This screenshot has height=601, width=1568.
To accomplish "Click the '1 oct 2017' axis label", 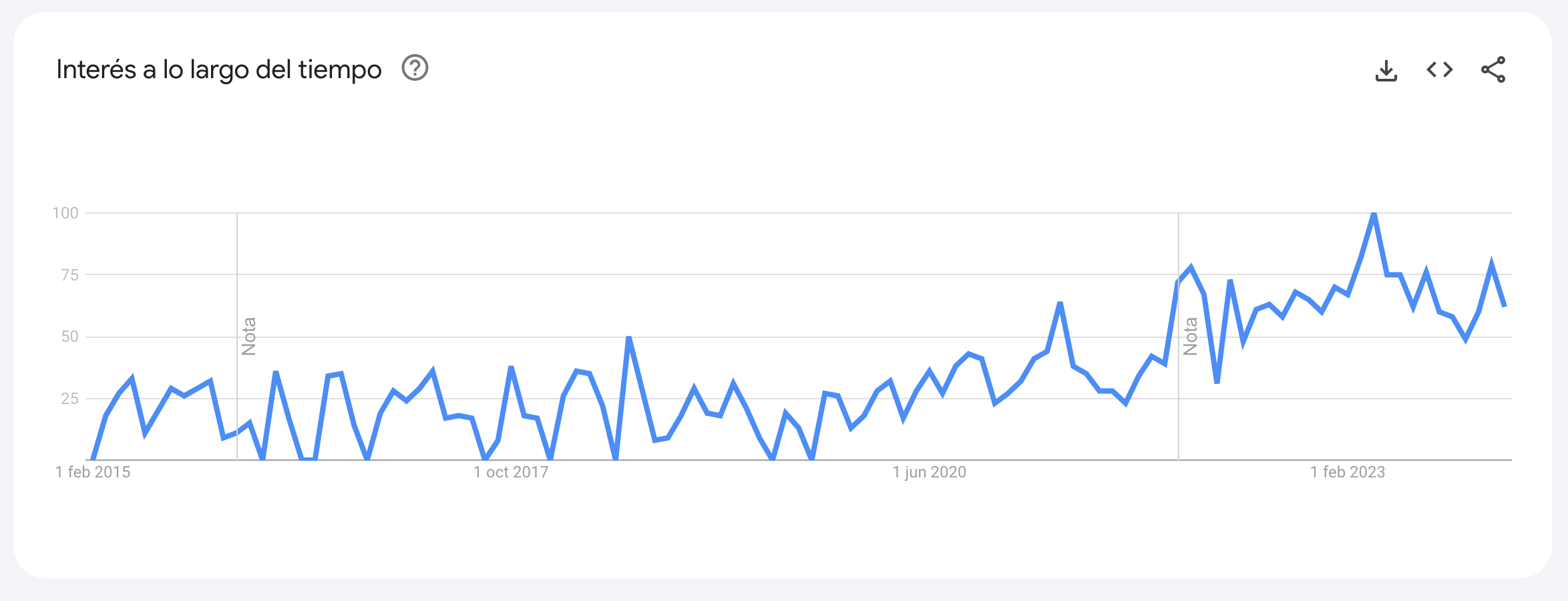I will click(x=511, y=472).
